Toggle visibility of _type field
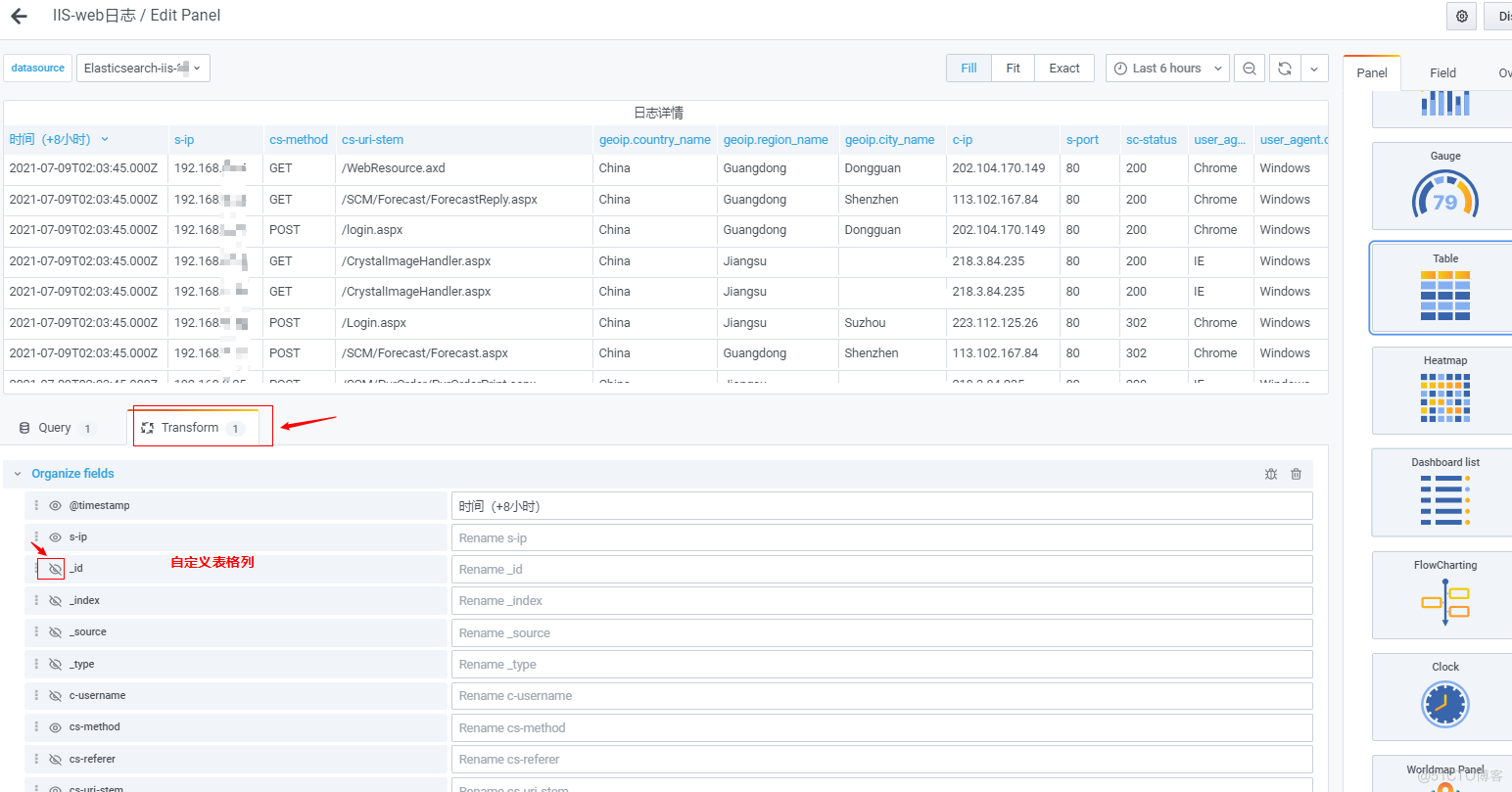 click(x=56, y=665)
